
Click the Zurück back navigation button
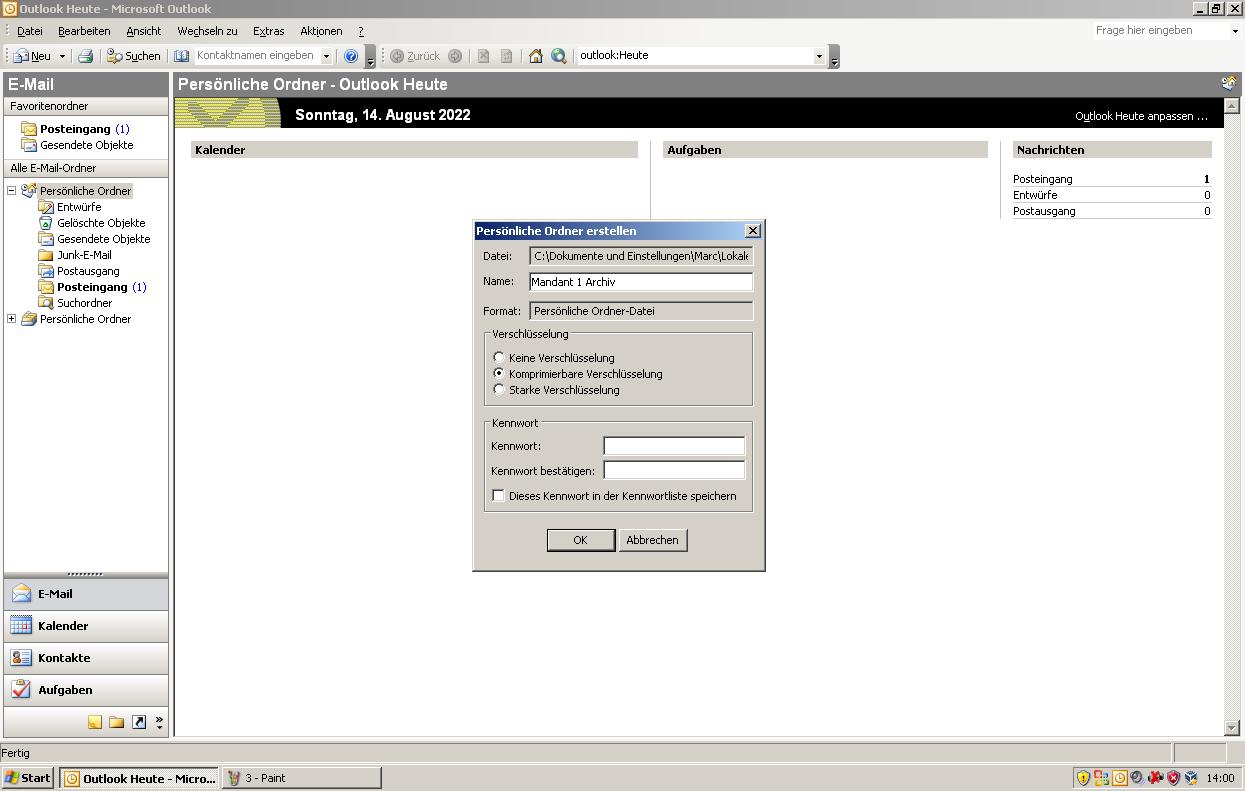coord(415,56)
